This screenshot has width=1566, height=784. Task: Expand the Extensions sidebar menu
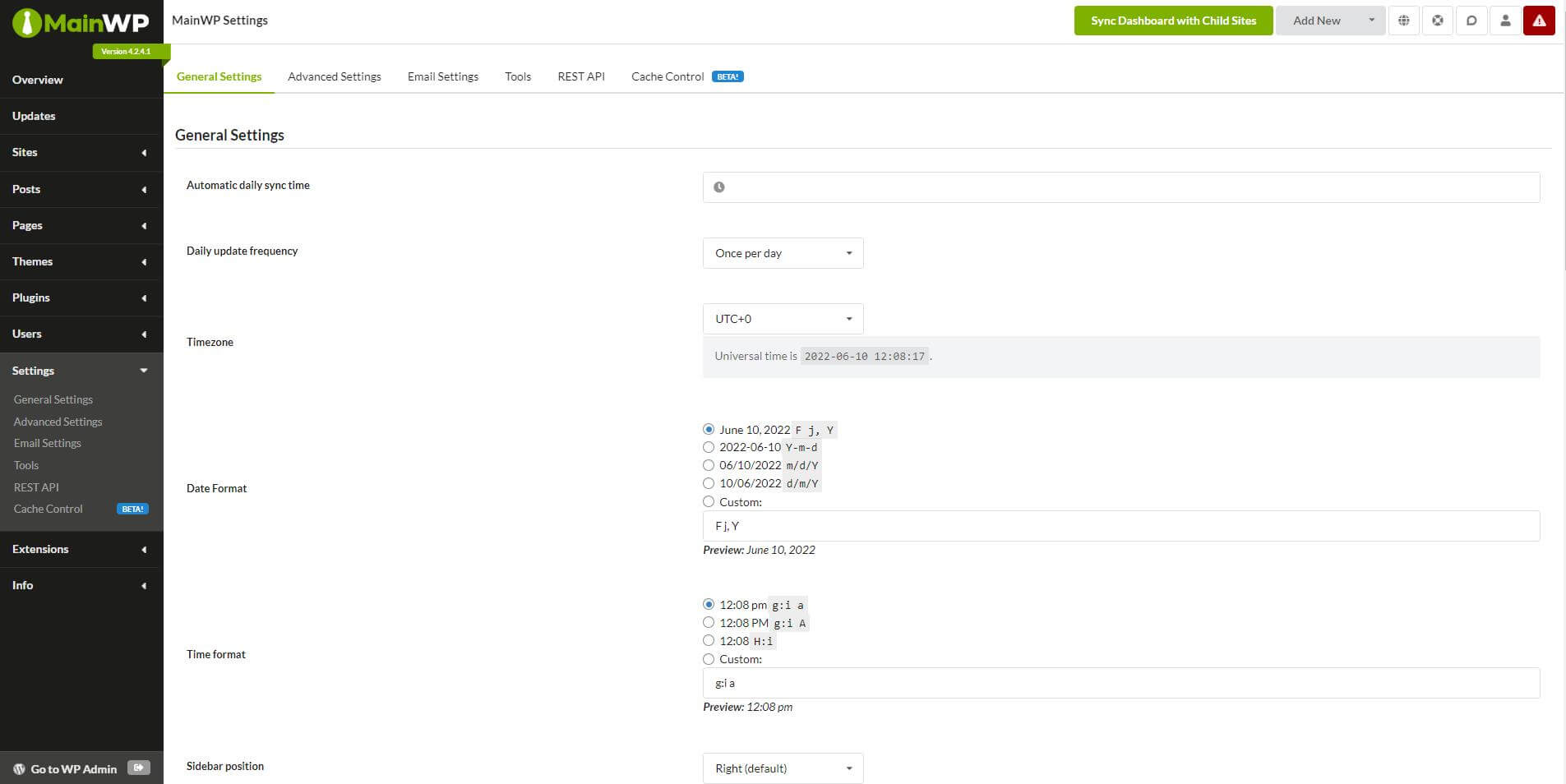click(x=81, y=549)
